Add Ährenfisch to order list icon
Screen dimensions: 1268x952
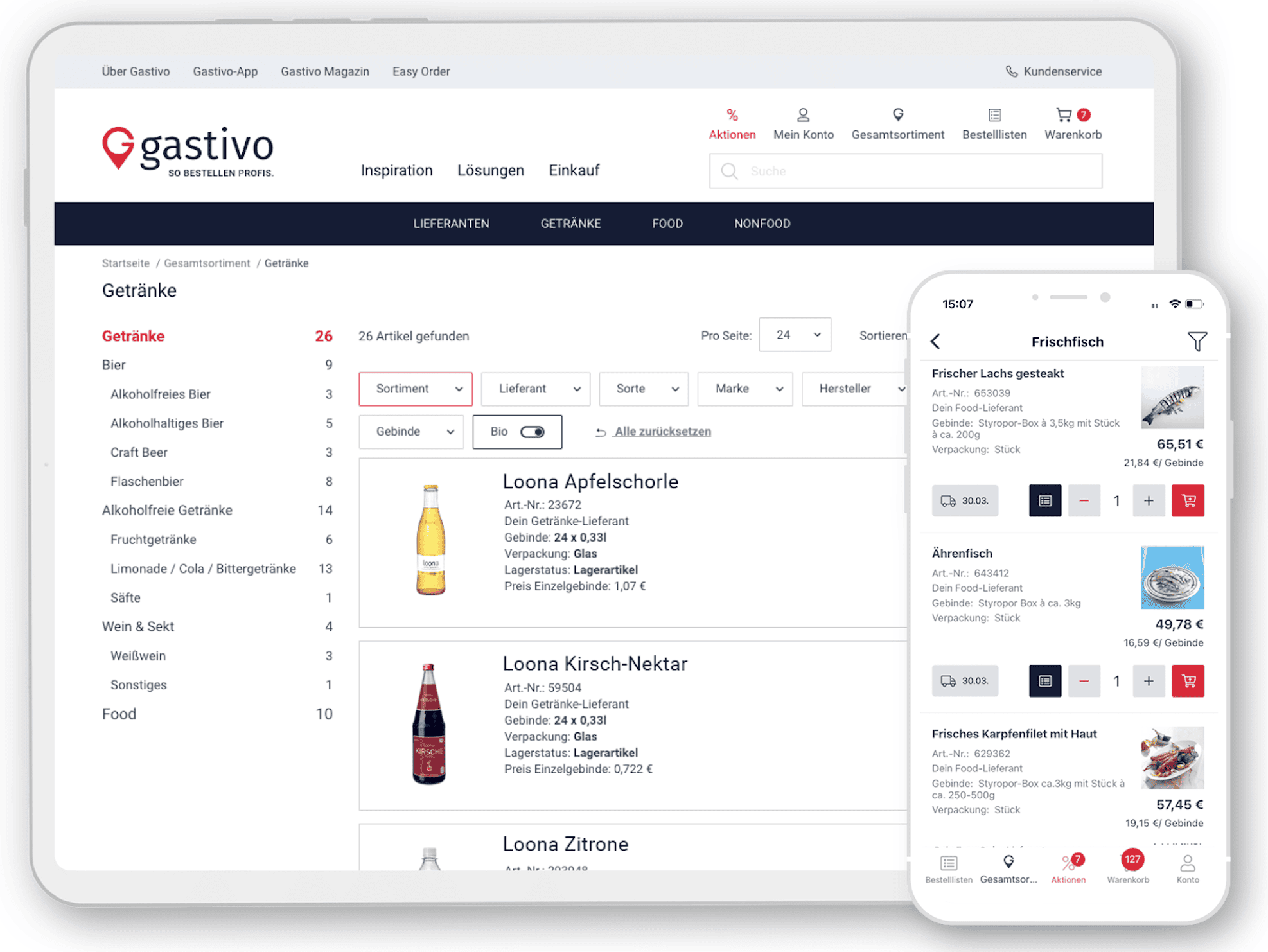point(1044,681)
